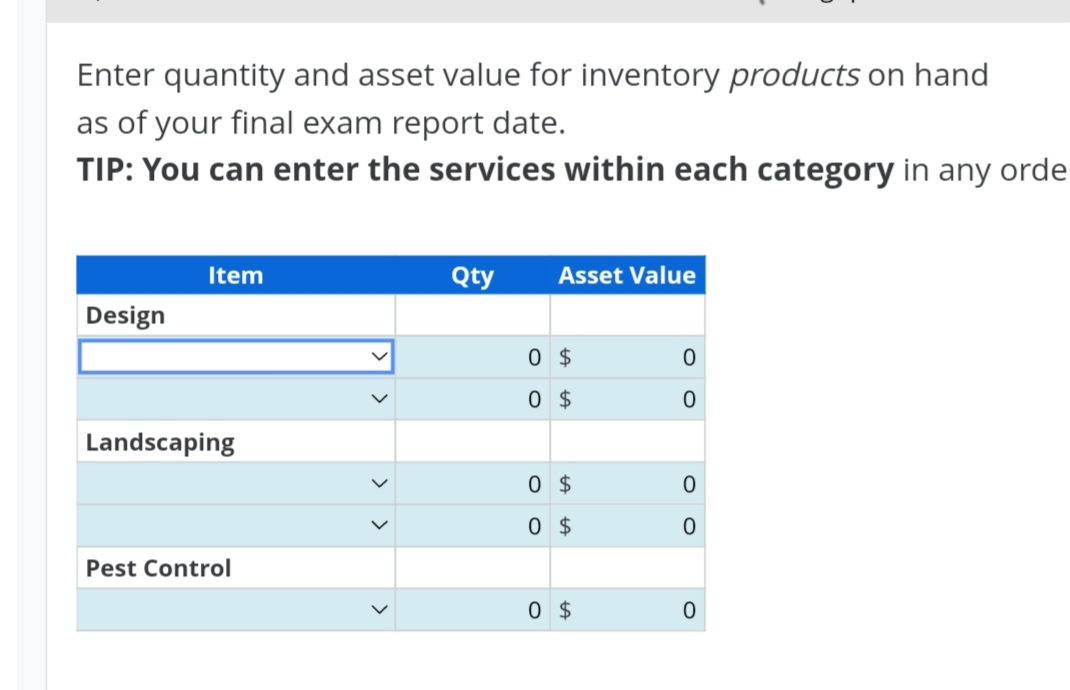
Task: Open the first Design item dropdown
Action: [236, 357]
